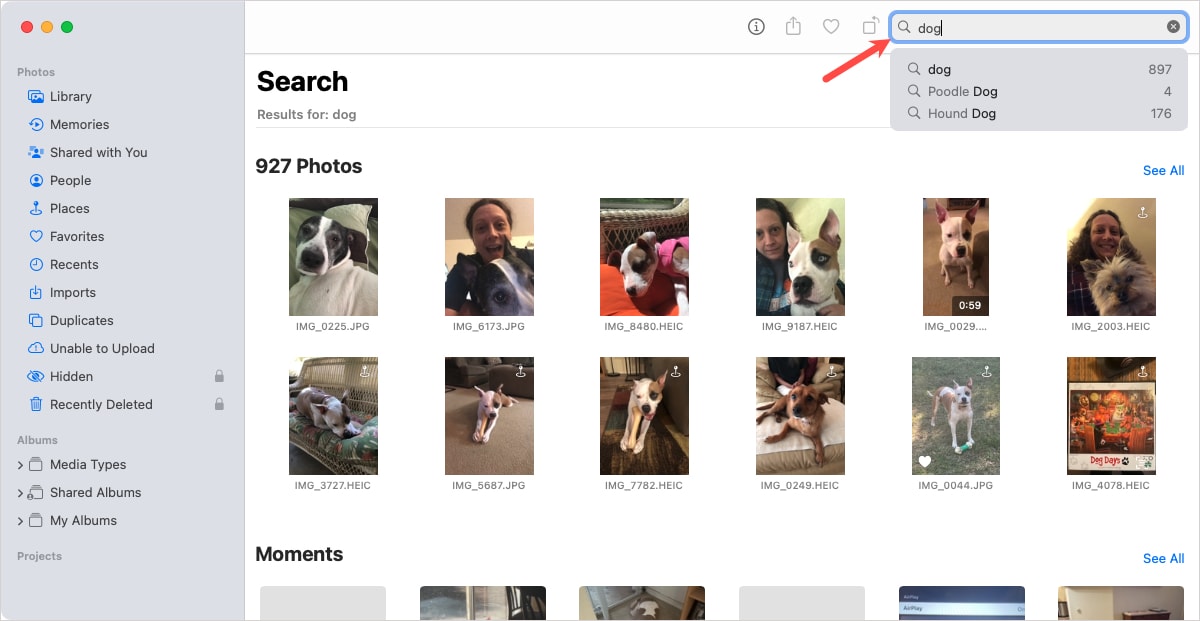Open the IMG_8480.HEIC thumbnail

coord(644,257)
